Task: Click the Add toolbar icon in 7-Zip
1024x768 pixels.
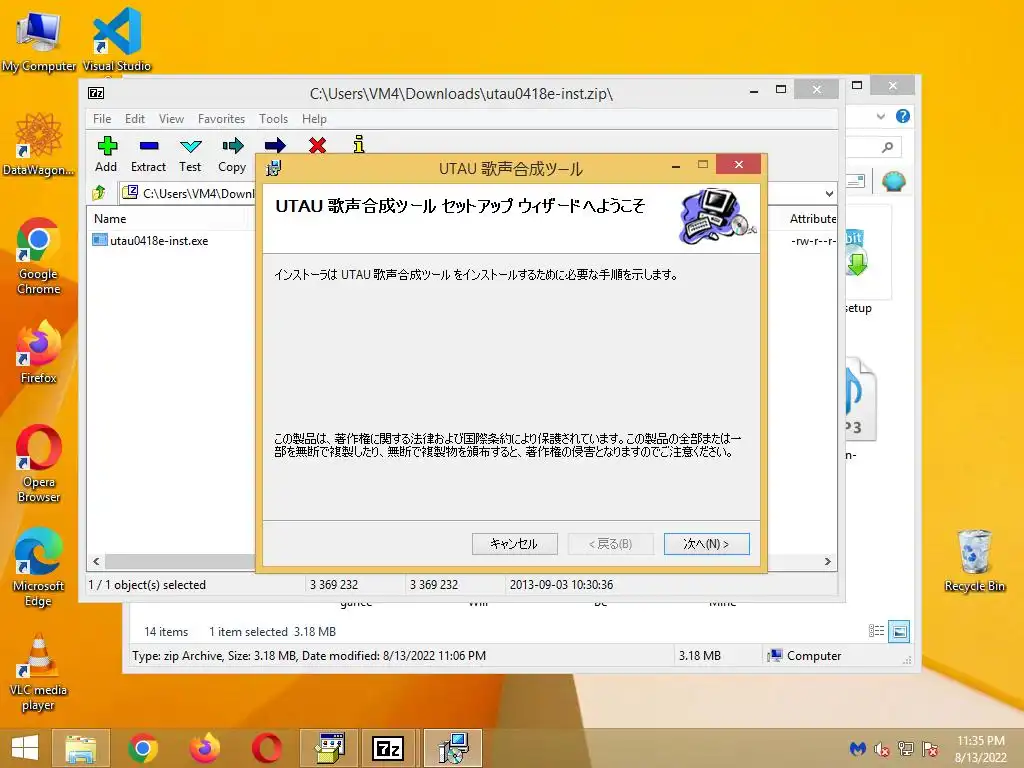Action: point(106,154)
